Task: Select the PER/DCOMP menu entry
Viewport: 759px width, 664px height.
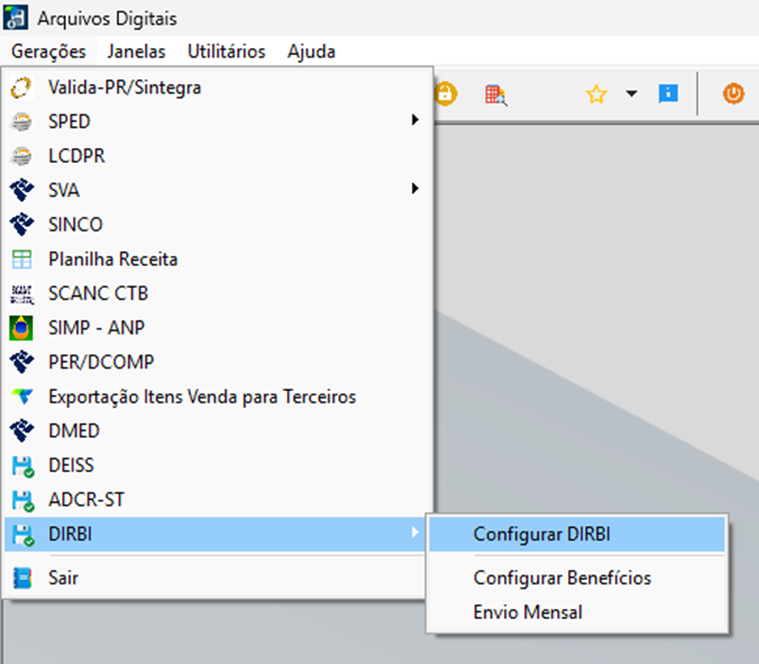Action: (x=217, y=362)
